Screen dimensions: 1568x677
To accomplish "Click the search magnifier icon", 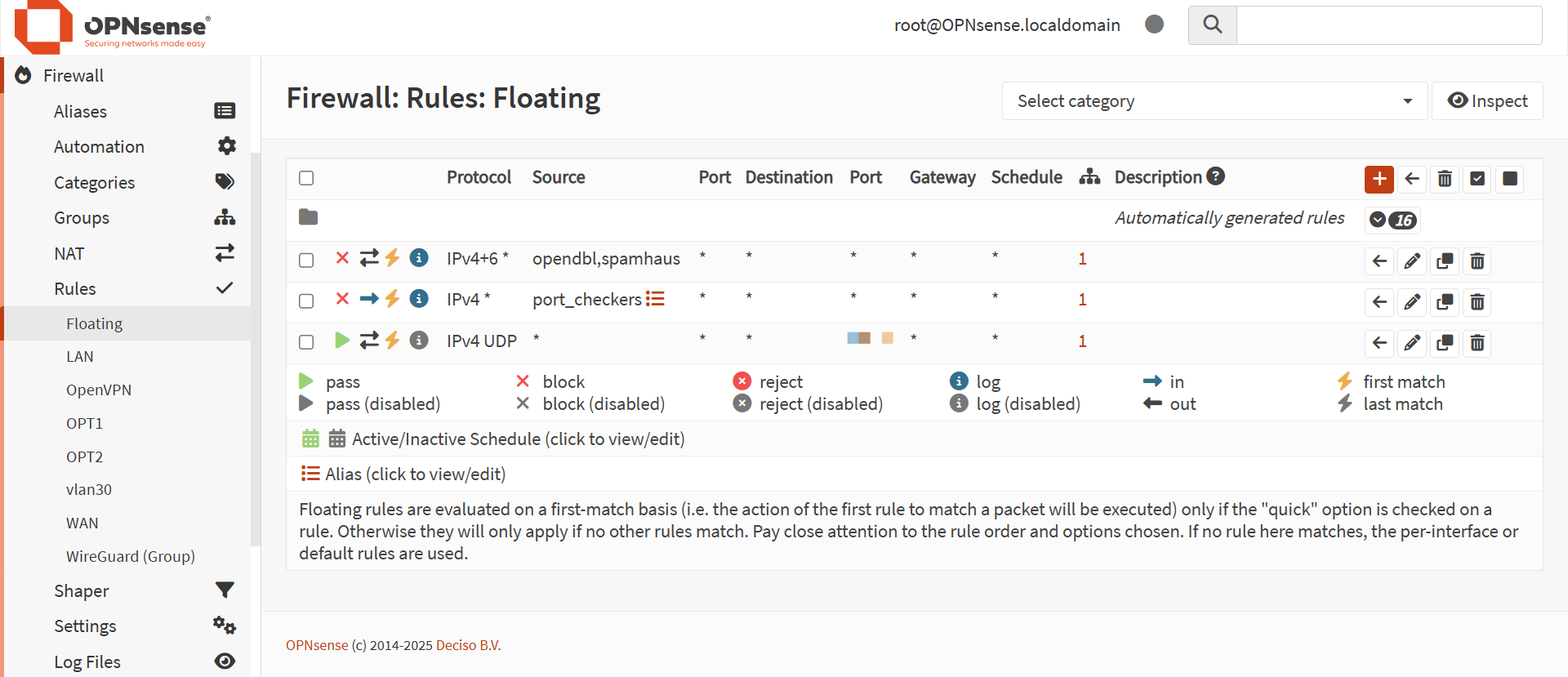I will click(x=1213, y=25).
